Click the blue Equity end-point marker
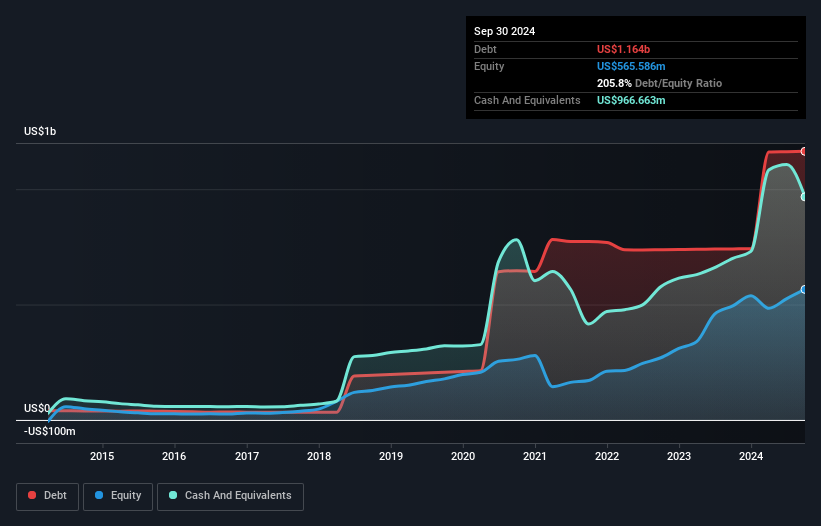Image resolution: width=821 pixels, height=526 pixels. tap(804, 289)
